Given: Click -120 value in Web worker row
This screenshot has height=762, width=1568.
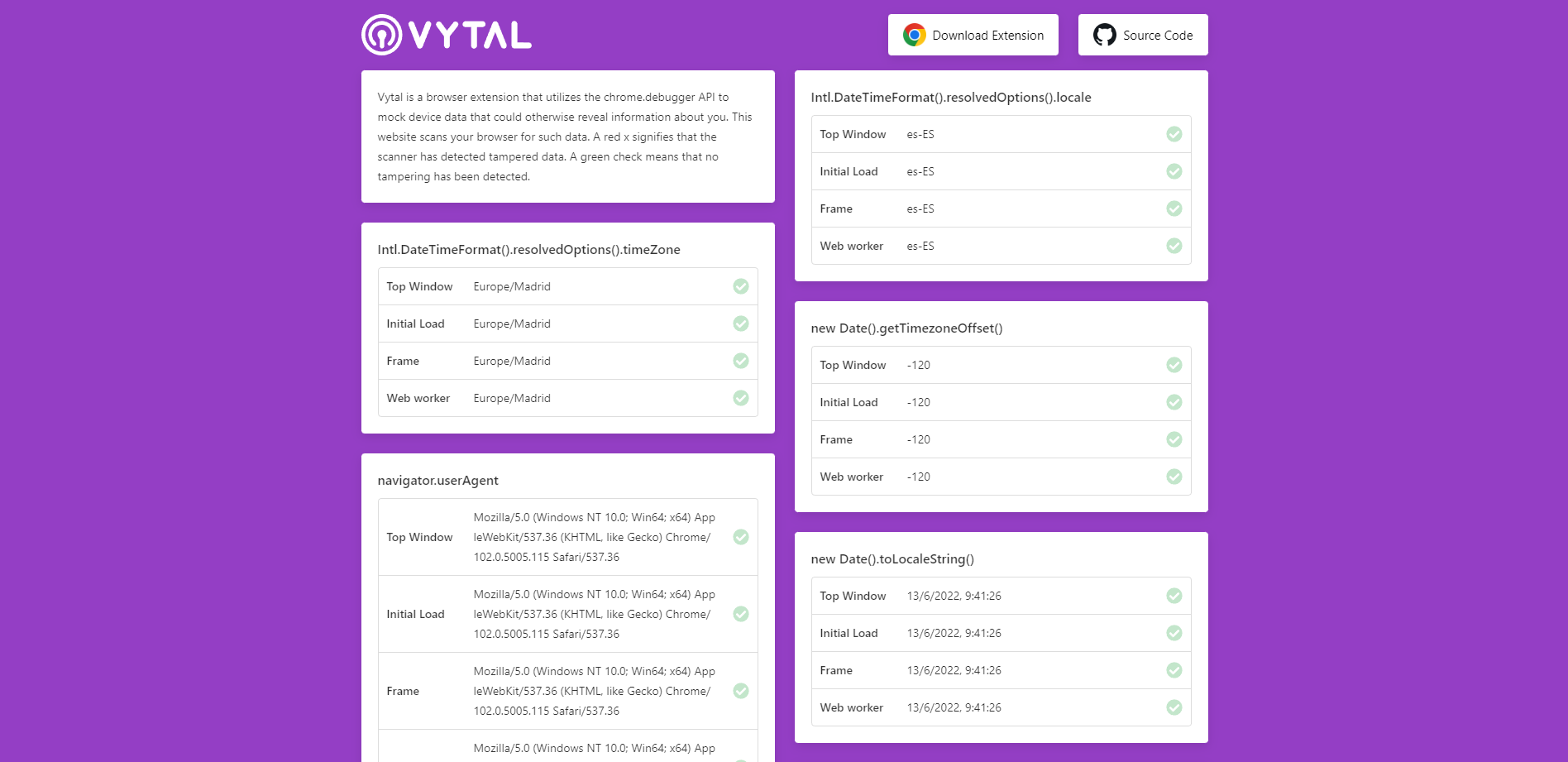Looking at the screenshot, I should tap(919, 477).
